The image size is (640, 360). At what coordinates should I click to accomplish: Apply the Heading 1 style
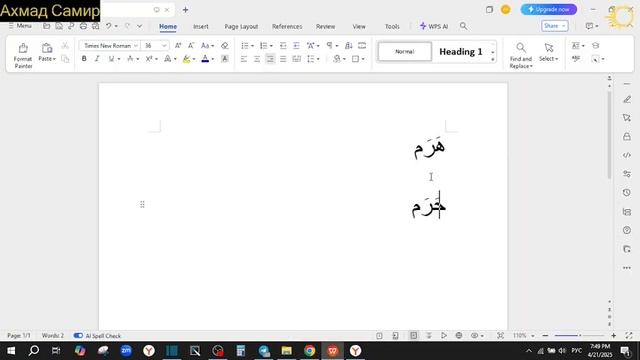pos(460,51)
